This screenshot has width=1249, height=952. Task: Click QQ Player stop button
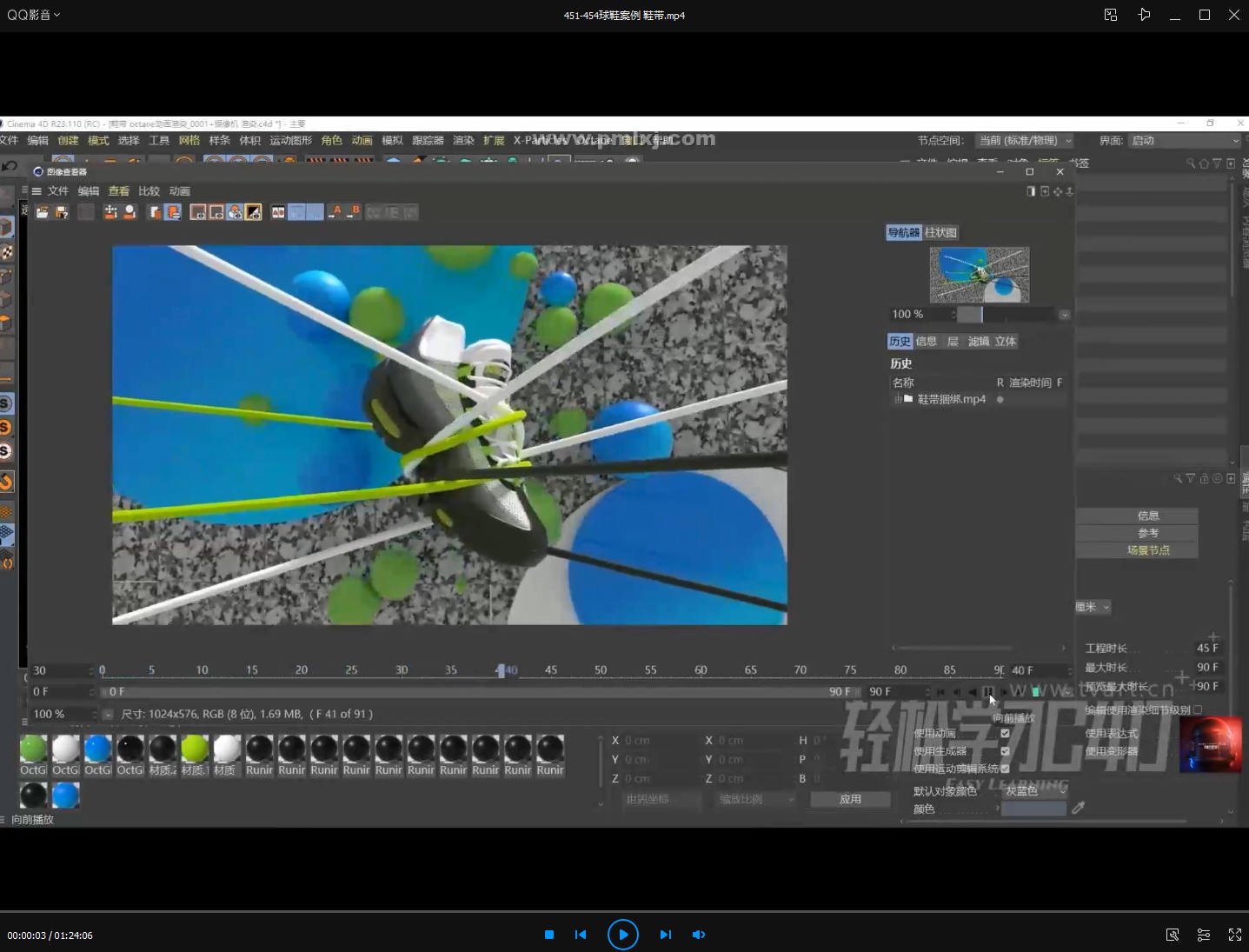(x=549, y=935)
